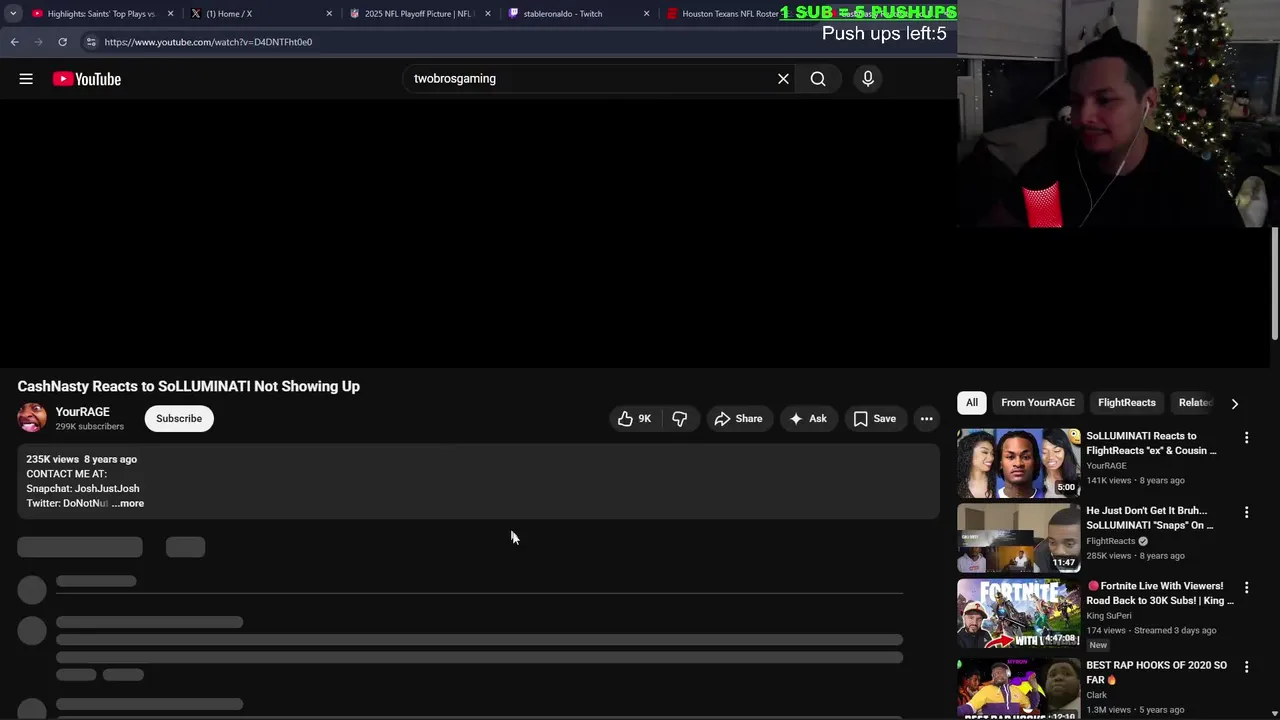Open the browser tab search dropdown

[13, 14]
